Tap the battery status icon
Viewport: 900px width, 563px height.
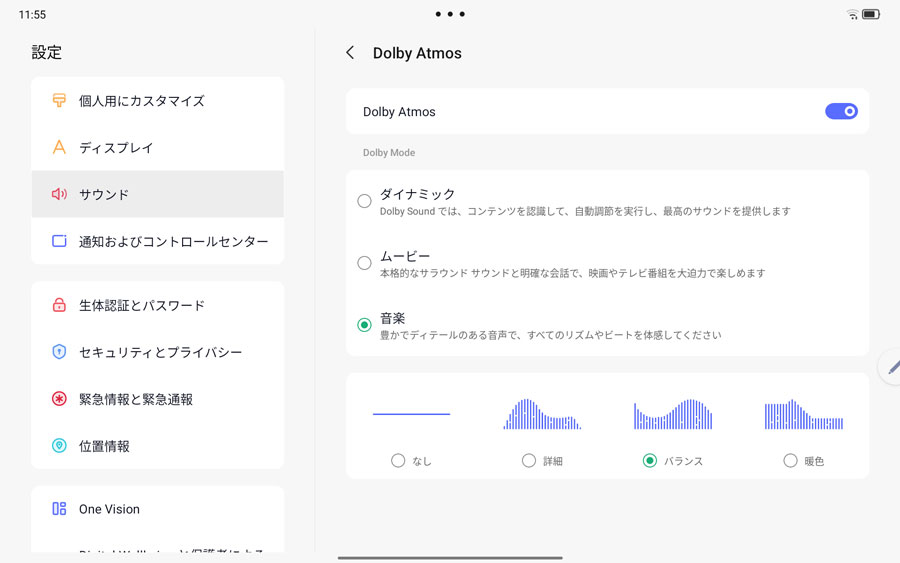tap(871, 14)
